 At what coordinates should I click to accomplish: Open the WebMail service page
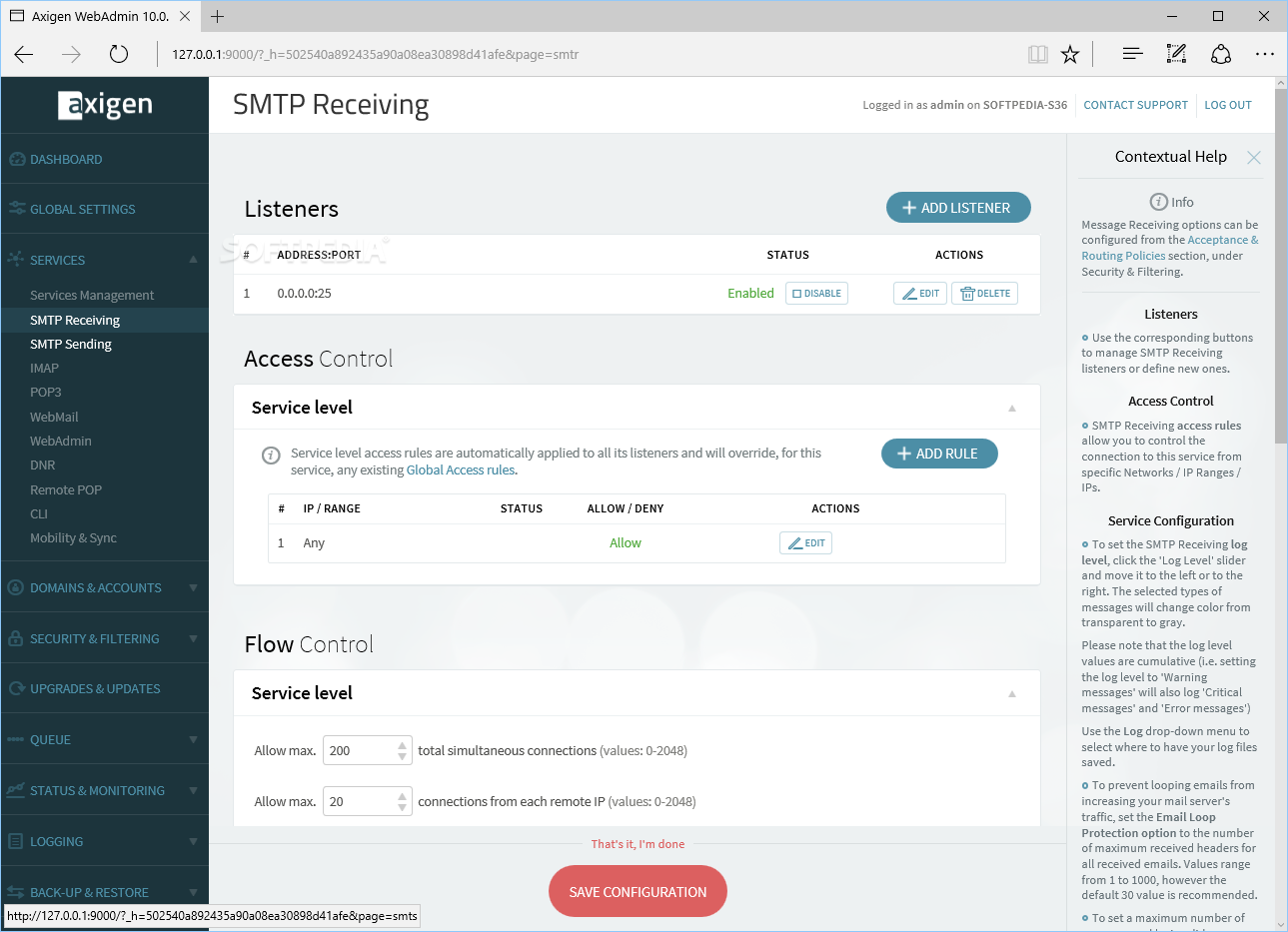click(54, 417)
